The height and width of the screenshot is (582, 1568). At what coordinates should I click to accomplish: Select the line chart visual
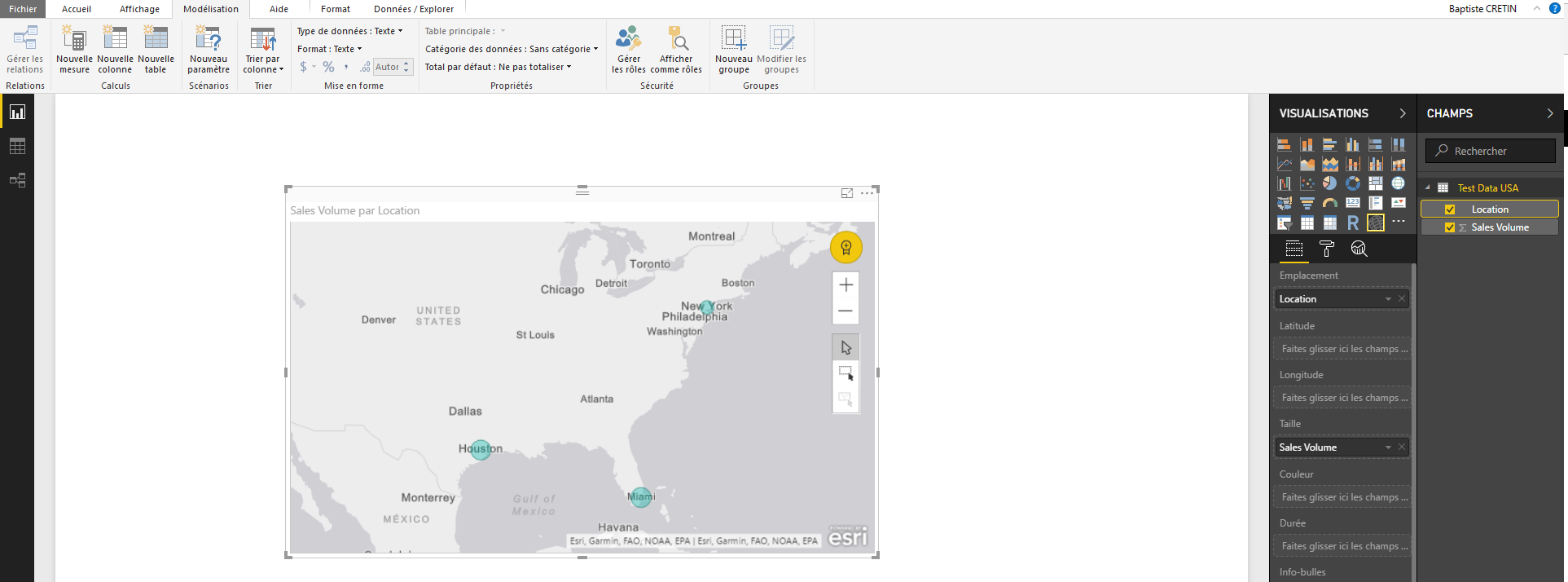[1285, 164]
